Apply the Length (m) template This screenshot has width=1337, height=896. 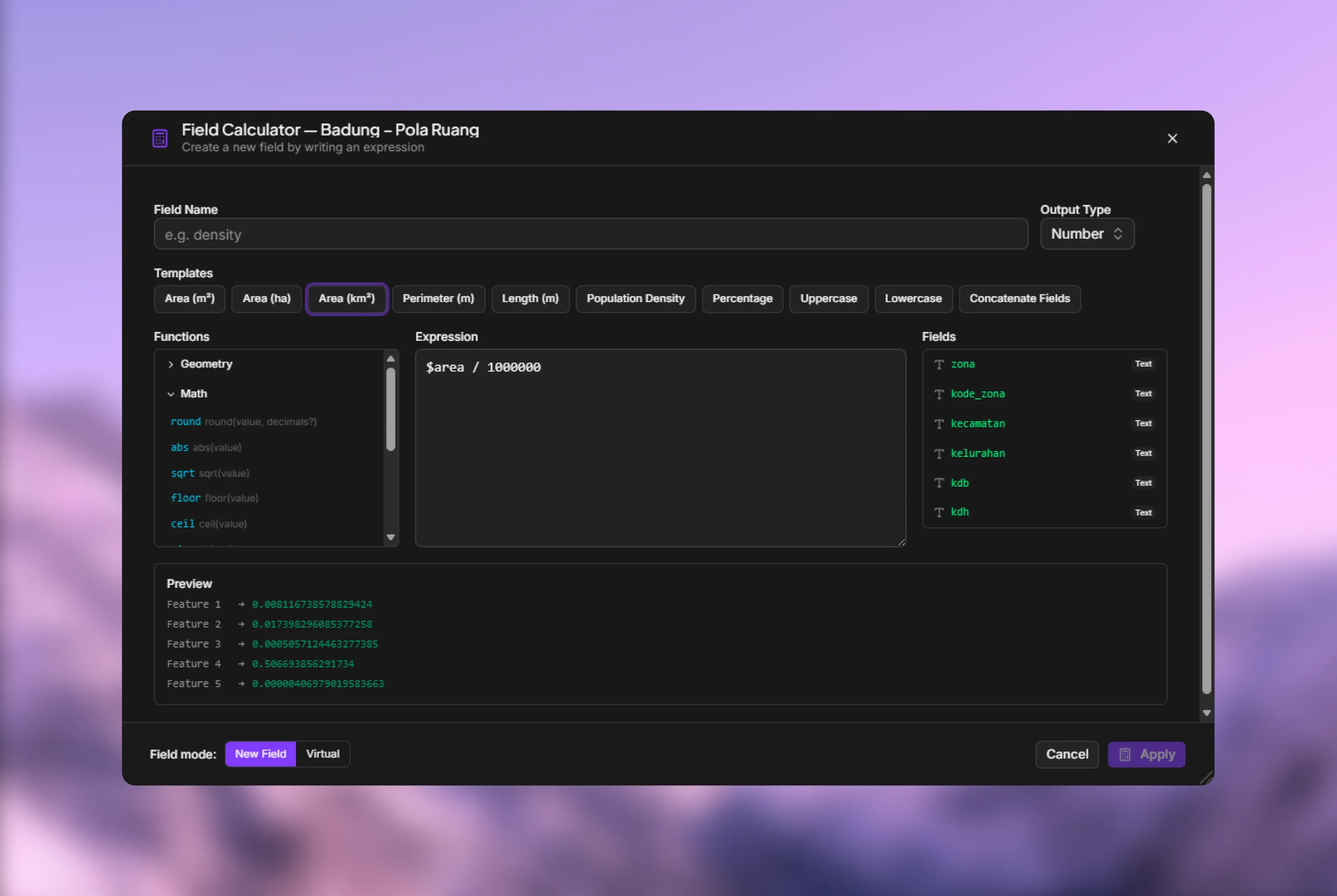coord(531,299)
